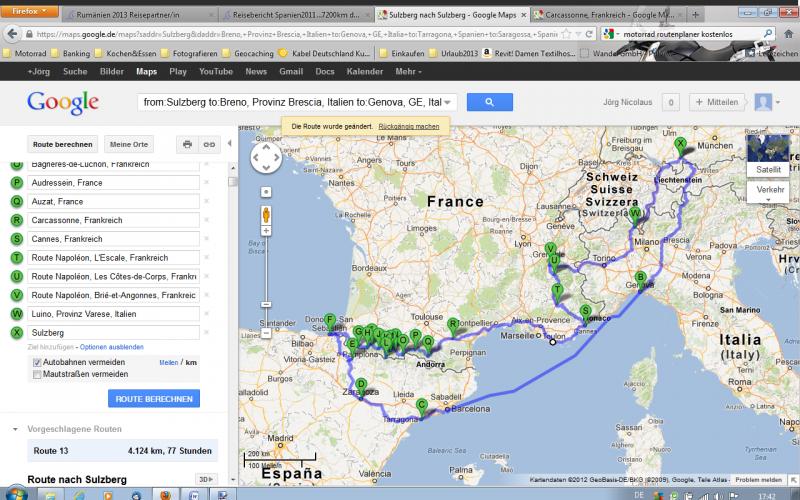This screenshot has width=800, height=500.
Task: Collapse the left panel arrow
Action: point(230,143)
